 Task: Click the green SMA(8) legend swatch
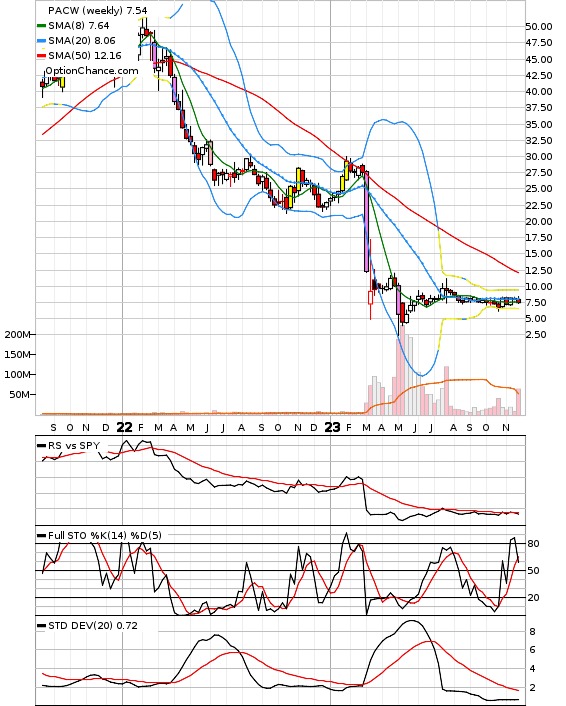[41, 26]
